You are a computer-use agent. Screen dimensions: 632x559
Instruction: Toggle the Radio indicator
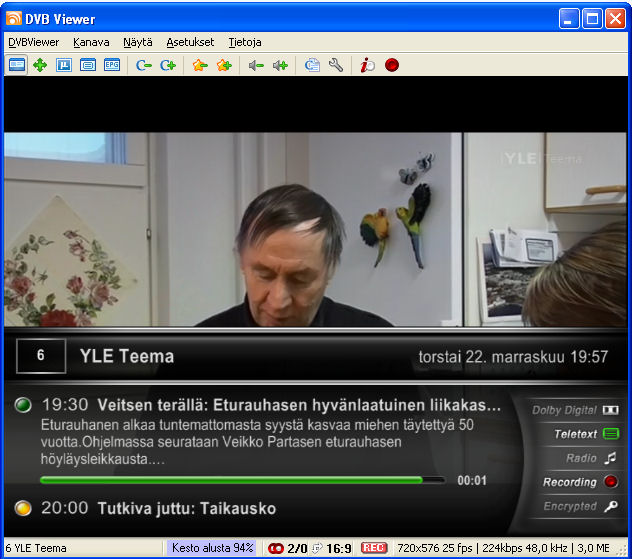[591, 458]
